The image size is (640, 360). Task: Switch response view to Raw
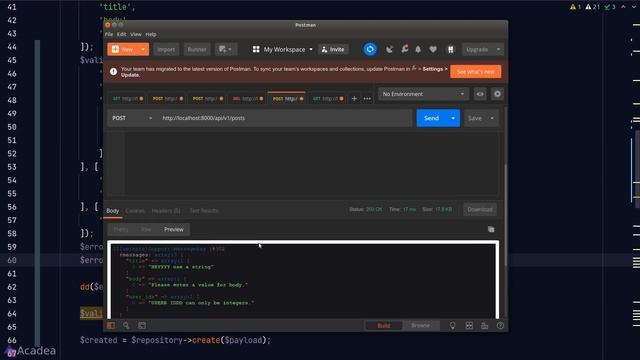point(146,229)
